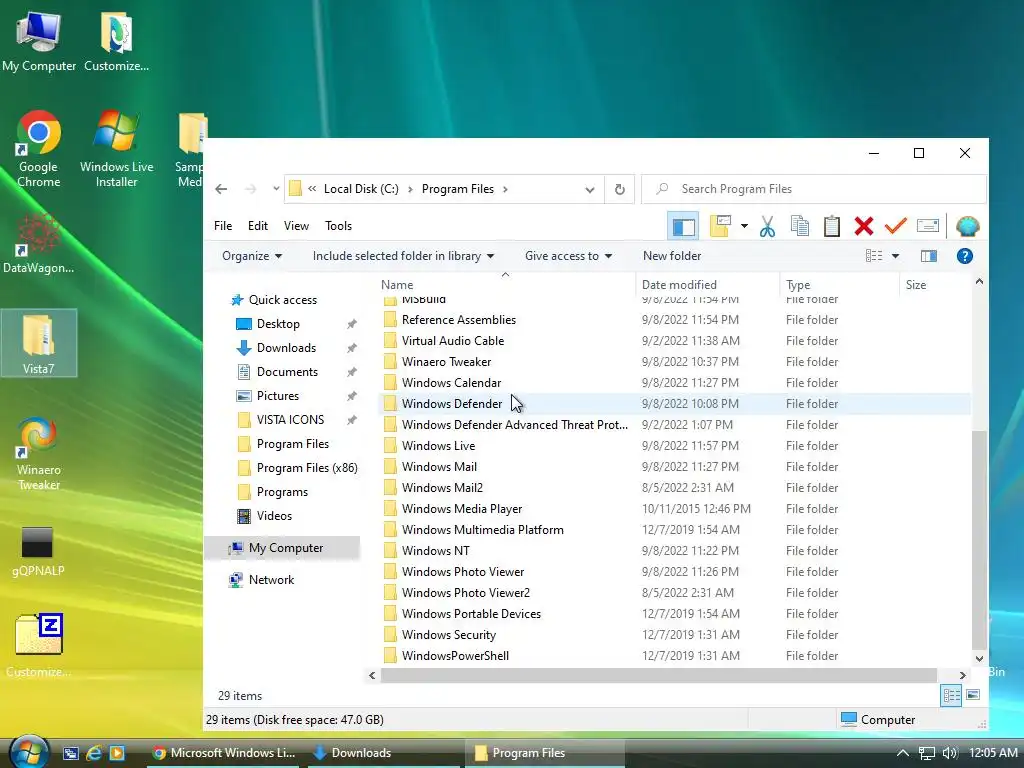Open the dropdown arrow beside folder options icon
The width and height of the screenshot is (1024, 768).
click(744, 227)
